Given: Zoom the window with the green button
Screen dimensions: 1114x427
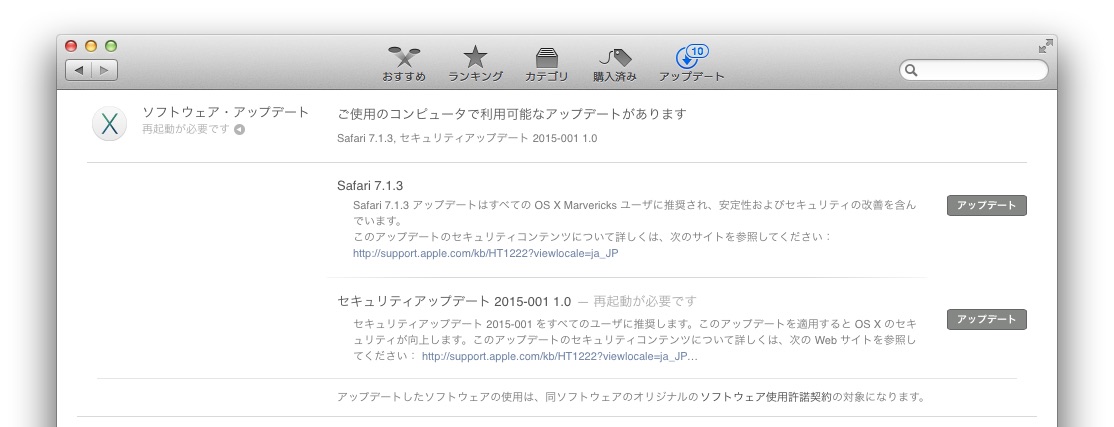Looking at the screenshot, I should [111, 46].
